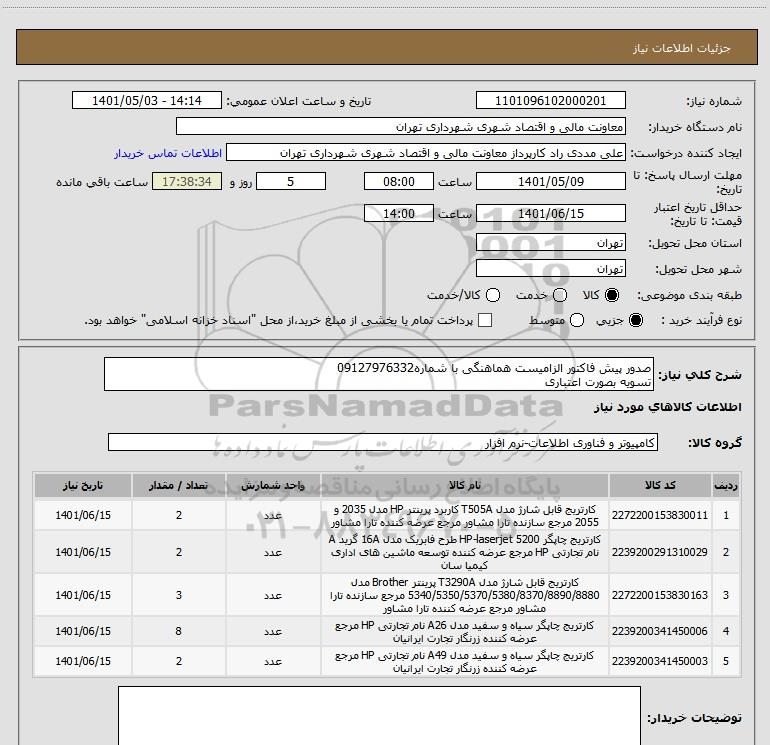Click product code 2239200341450003
This screenshot has height=745, width=770.
point(660,661)
